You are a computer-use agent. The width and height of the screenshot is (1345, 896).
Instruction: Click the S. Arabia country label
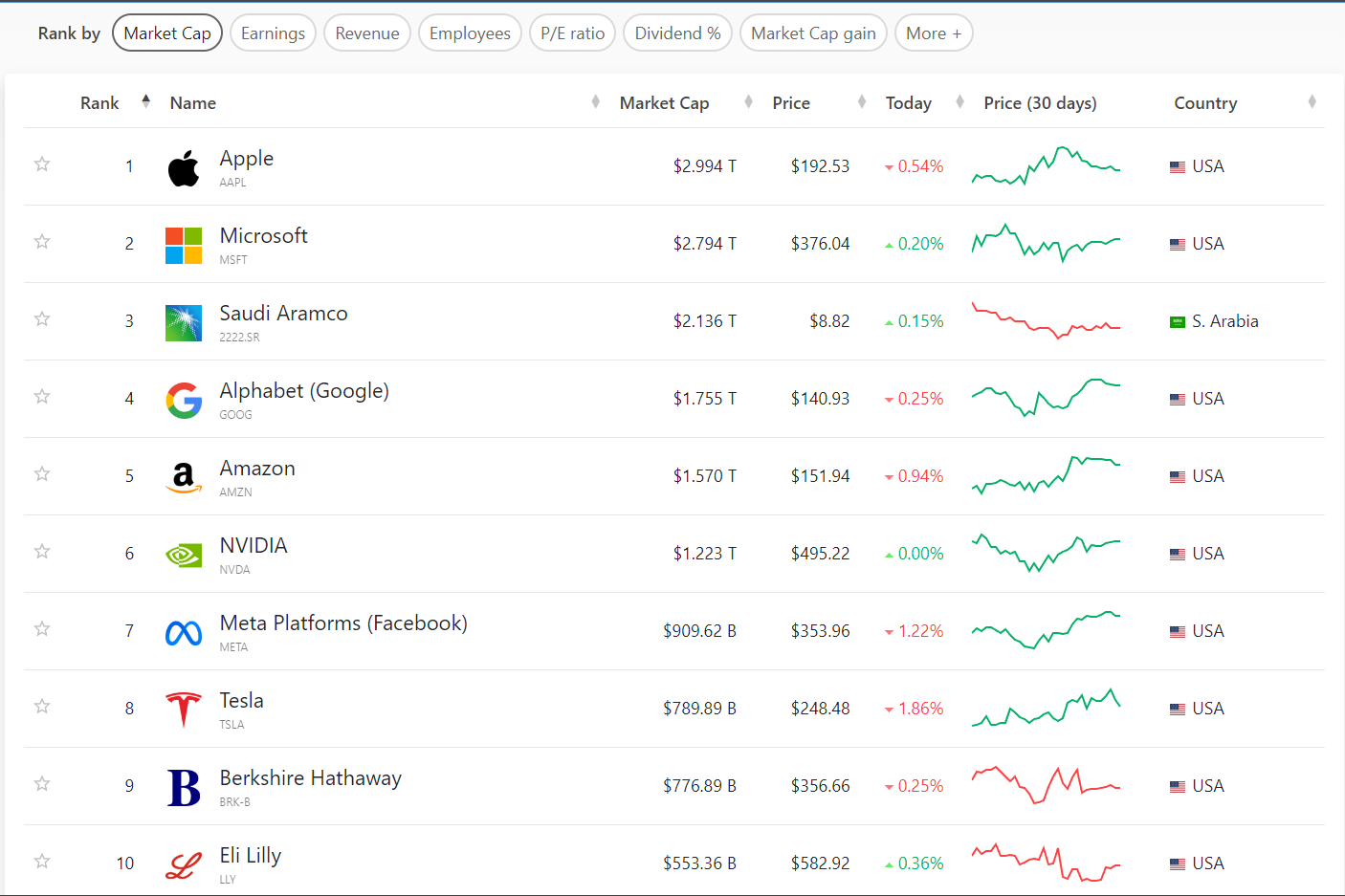(x=1225, y=321)
